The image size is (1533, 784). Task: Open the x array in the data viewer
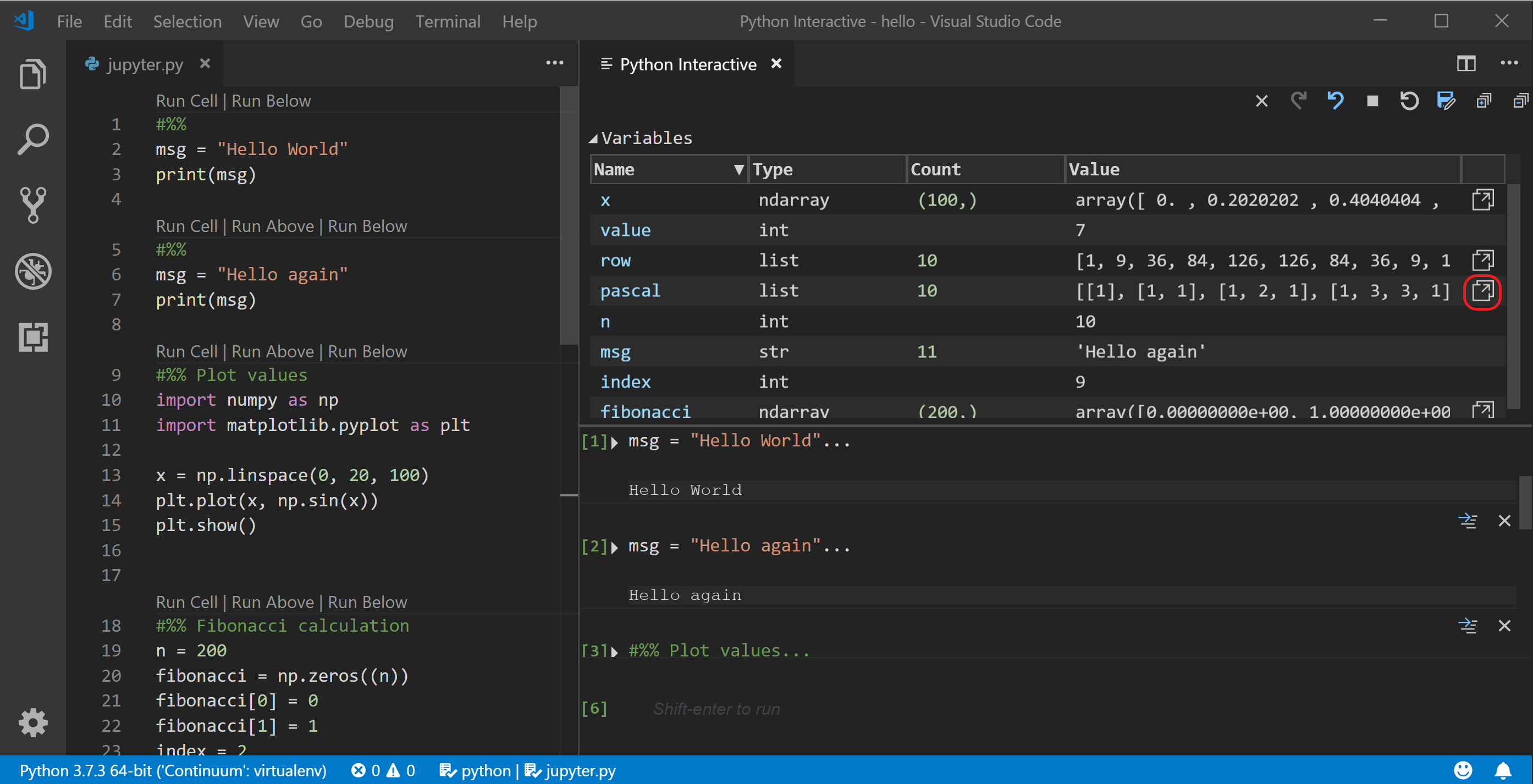pos(1483,200)
